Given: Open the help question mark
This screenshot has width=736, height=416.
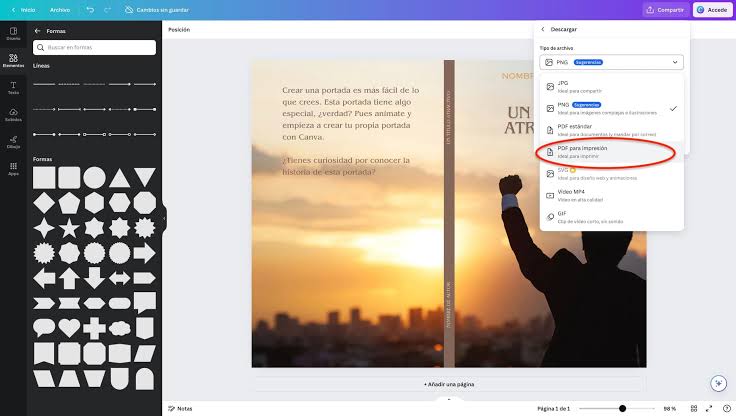Looking at the screenshot, I should pos(727,408).
